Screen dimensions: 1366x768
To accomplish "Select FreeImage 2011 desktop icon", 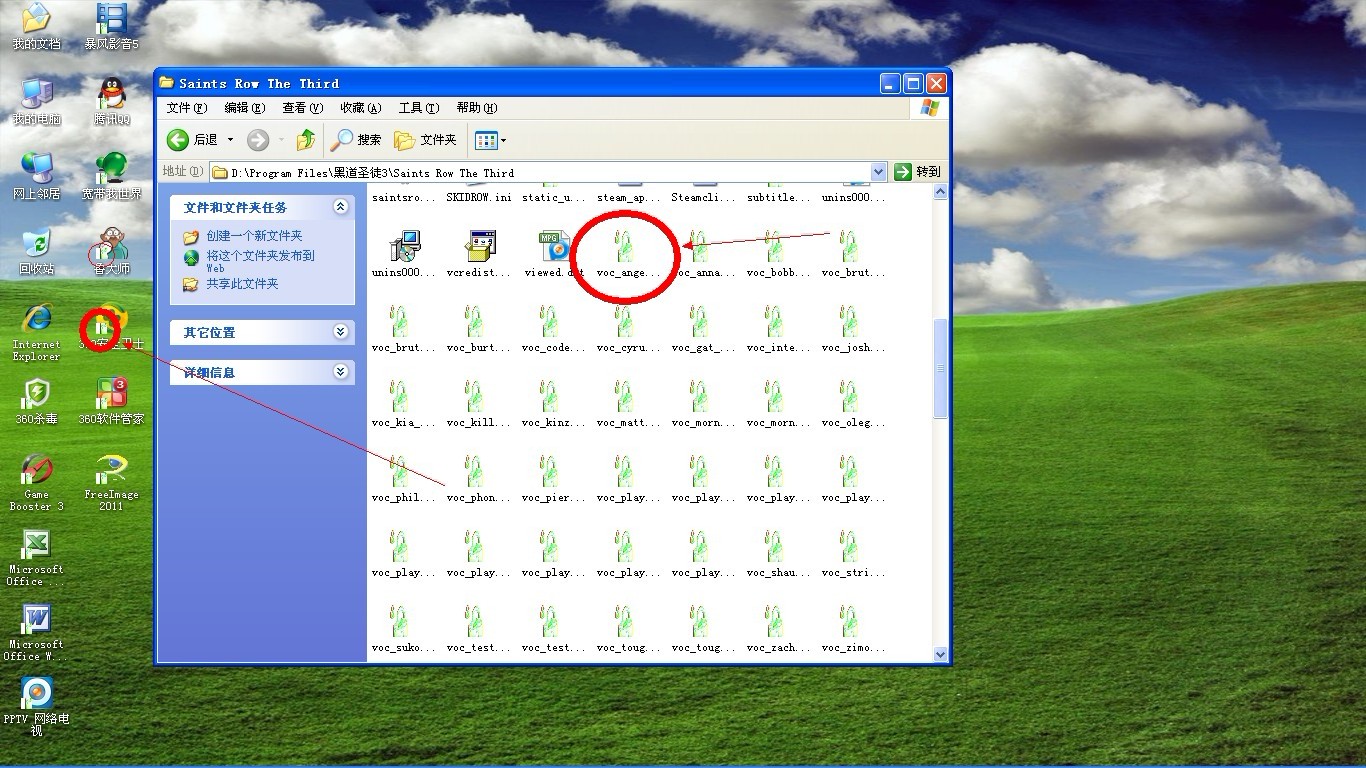I will pos(111,482).
